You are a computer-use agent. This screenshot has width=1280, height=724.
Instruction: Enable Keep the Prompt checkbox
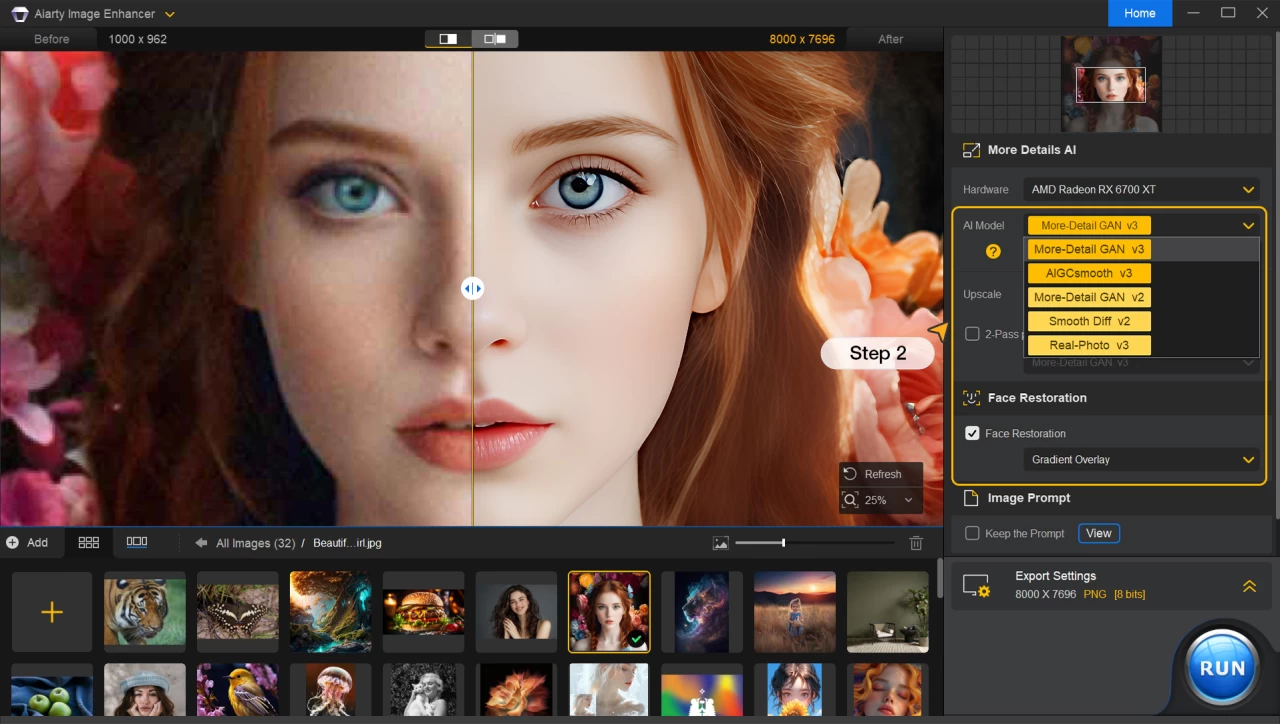click(x=971, y=533)
